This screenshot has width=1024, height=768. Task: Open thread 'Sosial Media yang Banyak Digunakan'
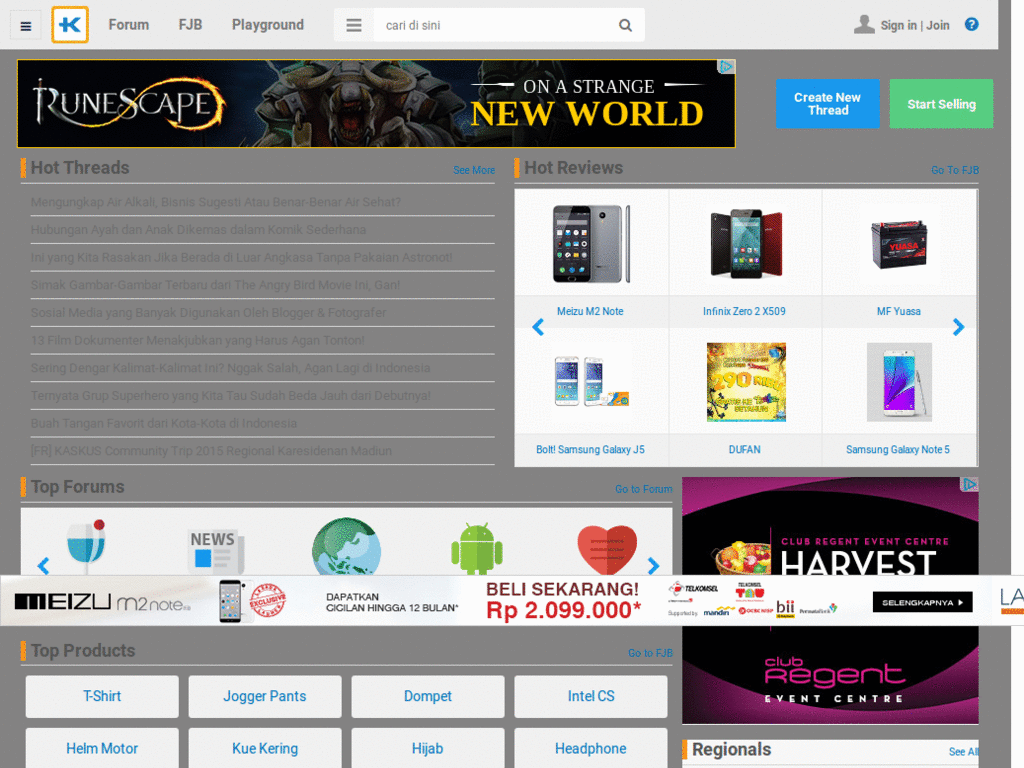208,313
